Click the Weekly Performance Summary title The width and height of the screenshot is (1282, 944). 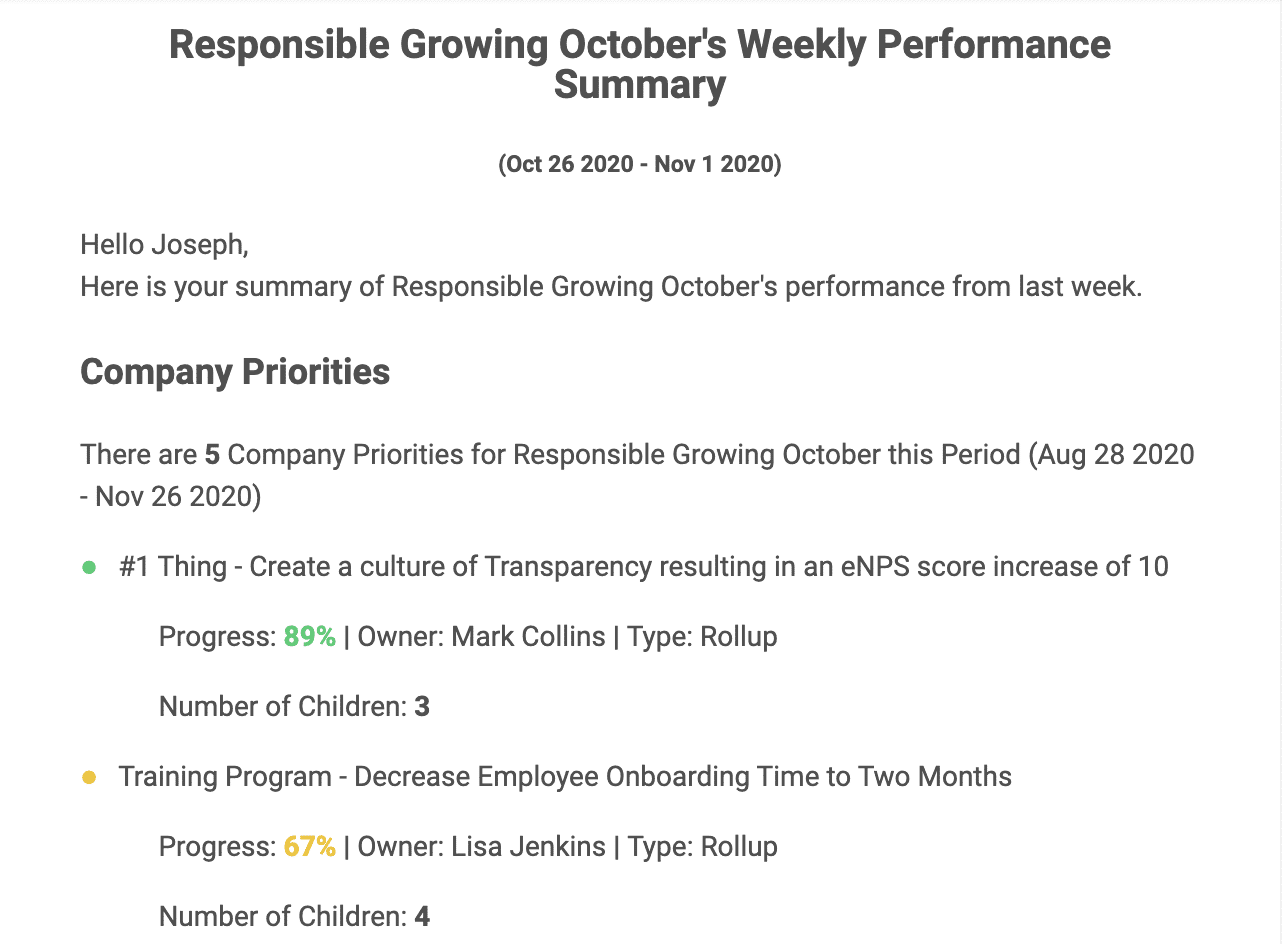tap(640, 65)
